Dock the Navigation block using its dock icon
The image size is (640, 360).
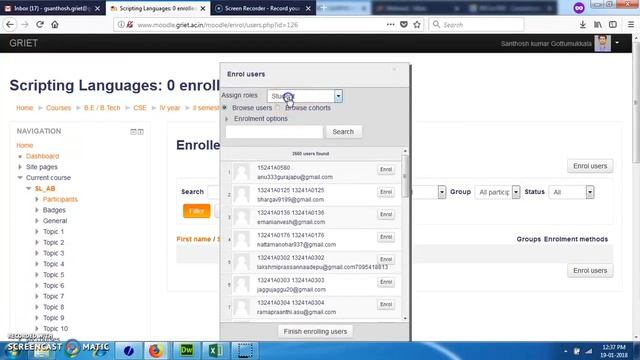click(x=140, y=131)
